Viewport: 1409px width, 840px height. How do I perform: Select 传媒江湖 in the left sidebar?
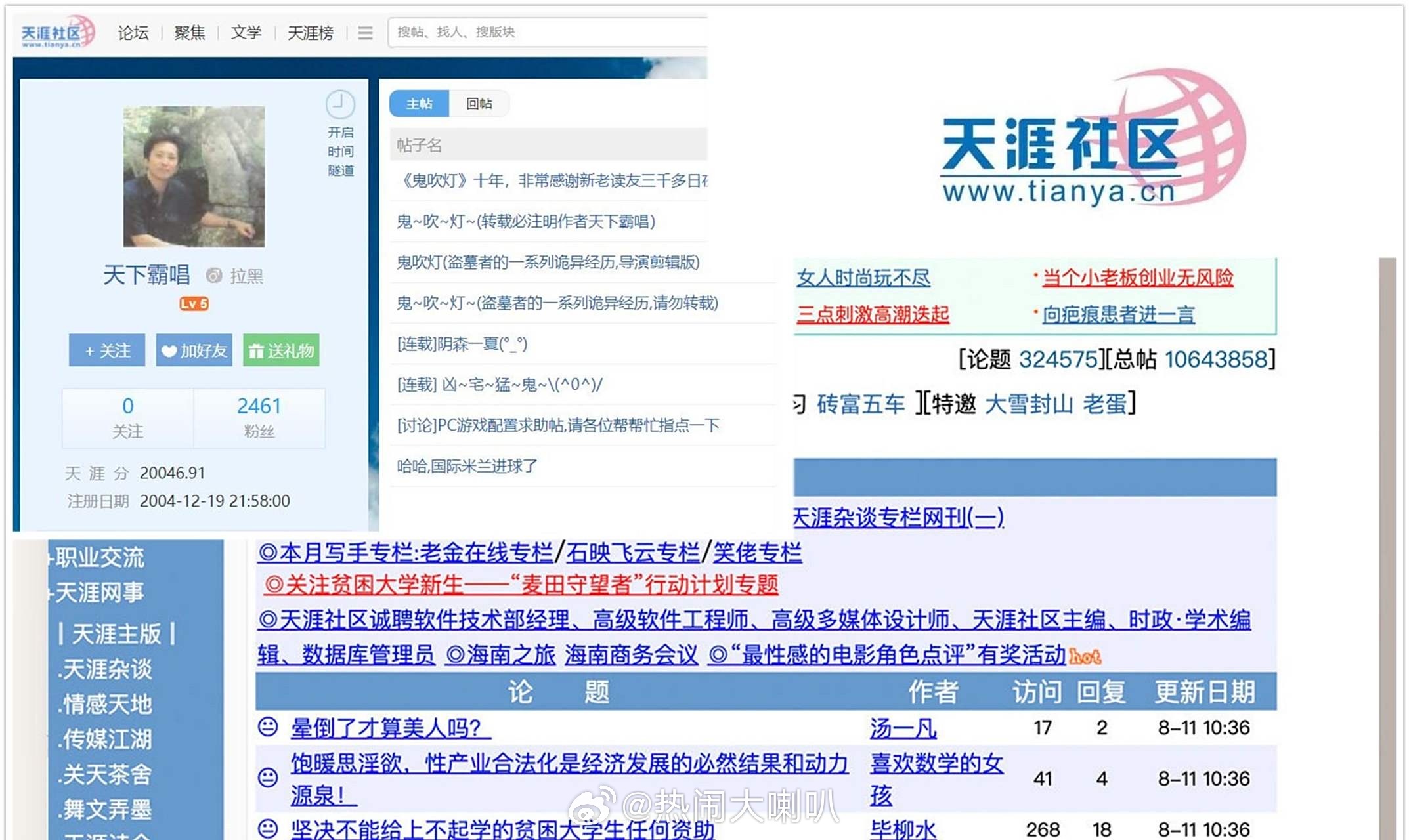click(106, 739)
